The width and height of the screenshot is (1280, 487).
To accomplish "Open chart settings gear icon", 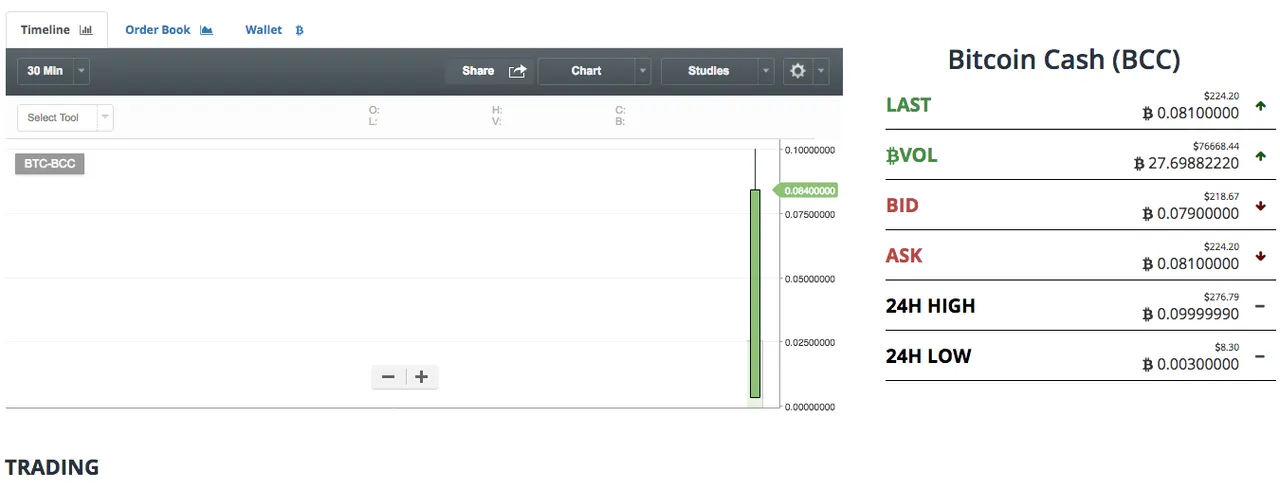I will coord(797,71).
